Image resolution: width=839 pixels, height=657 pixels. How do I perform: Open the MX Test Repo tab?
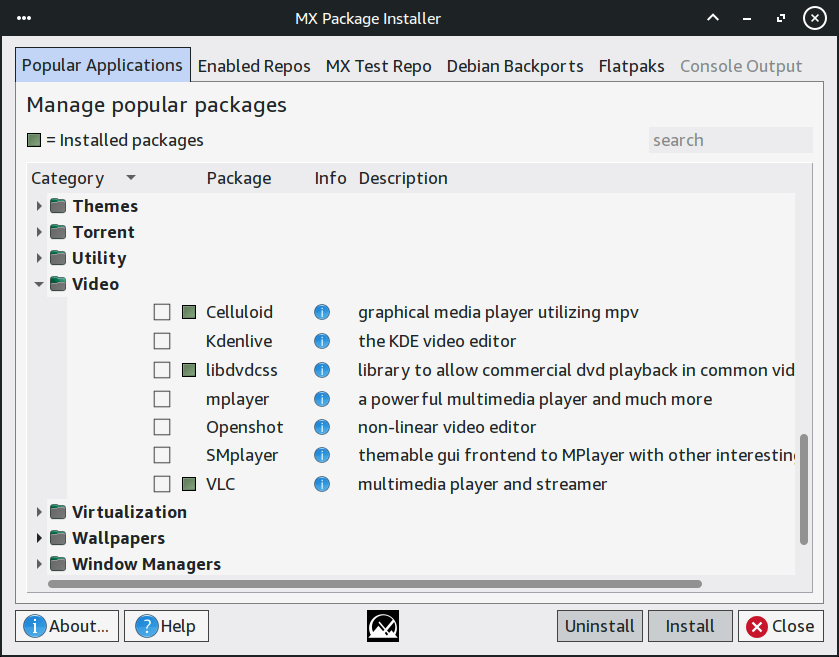tap(378, 66)
